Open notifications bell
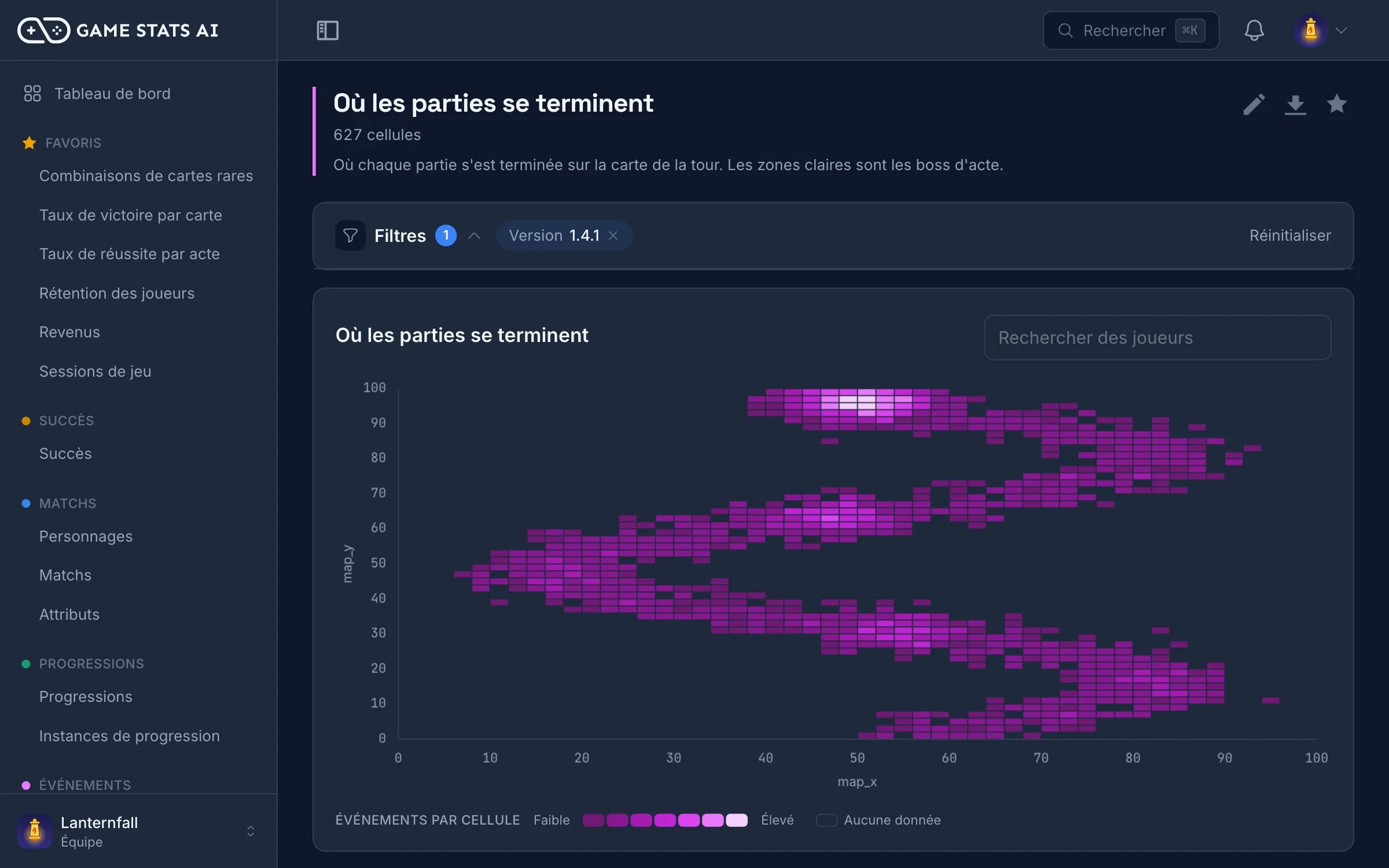Viewport: 1389px width, 868px height. (1254, 30)
